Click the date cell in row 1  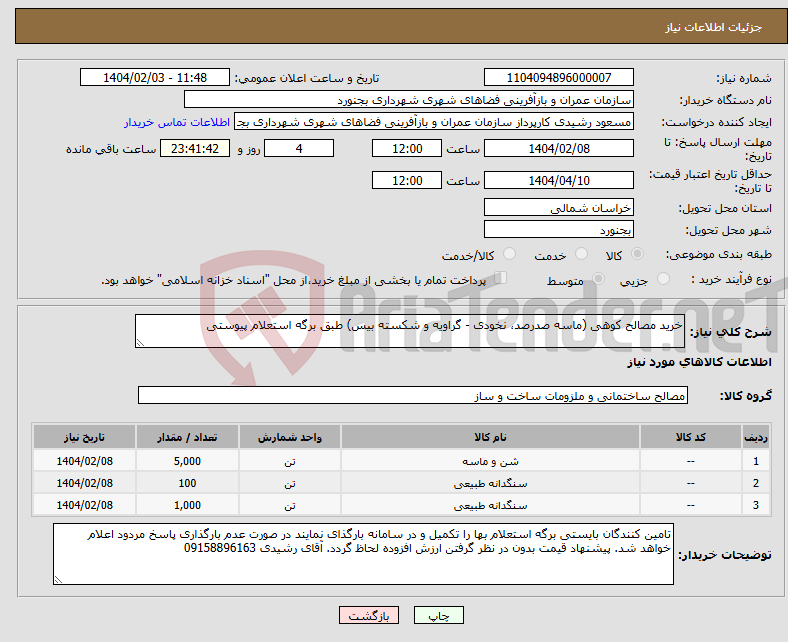84,461
